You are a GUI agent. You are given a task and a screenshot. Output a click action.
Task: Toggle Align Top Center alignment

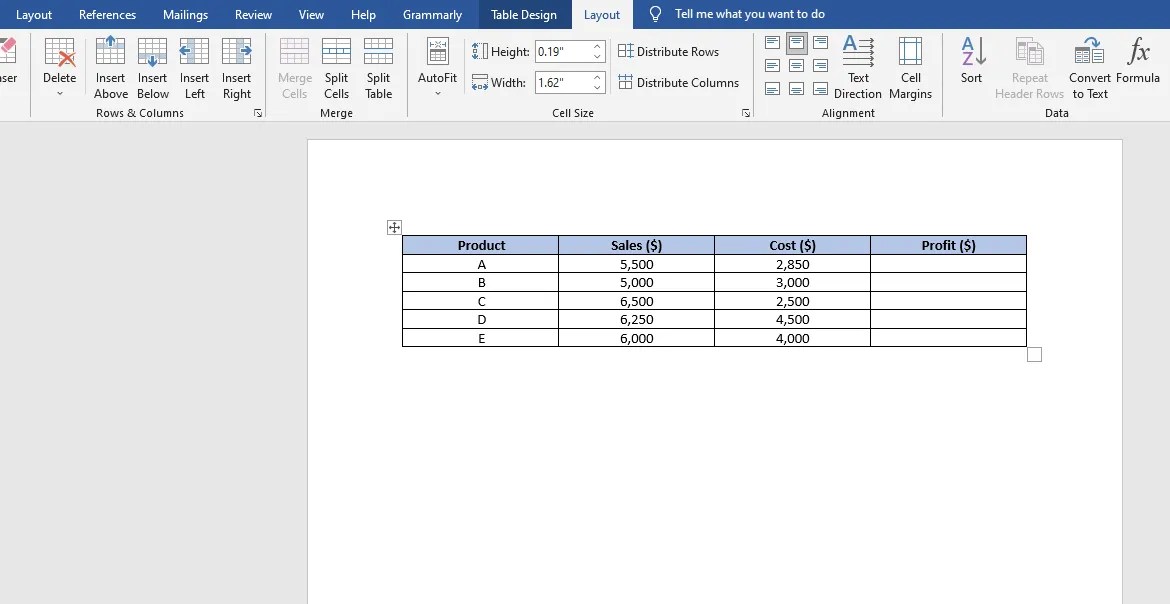click(x=796, y=43)
